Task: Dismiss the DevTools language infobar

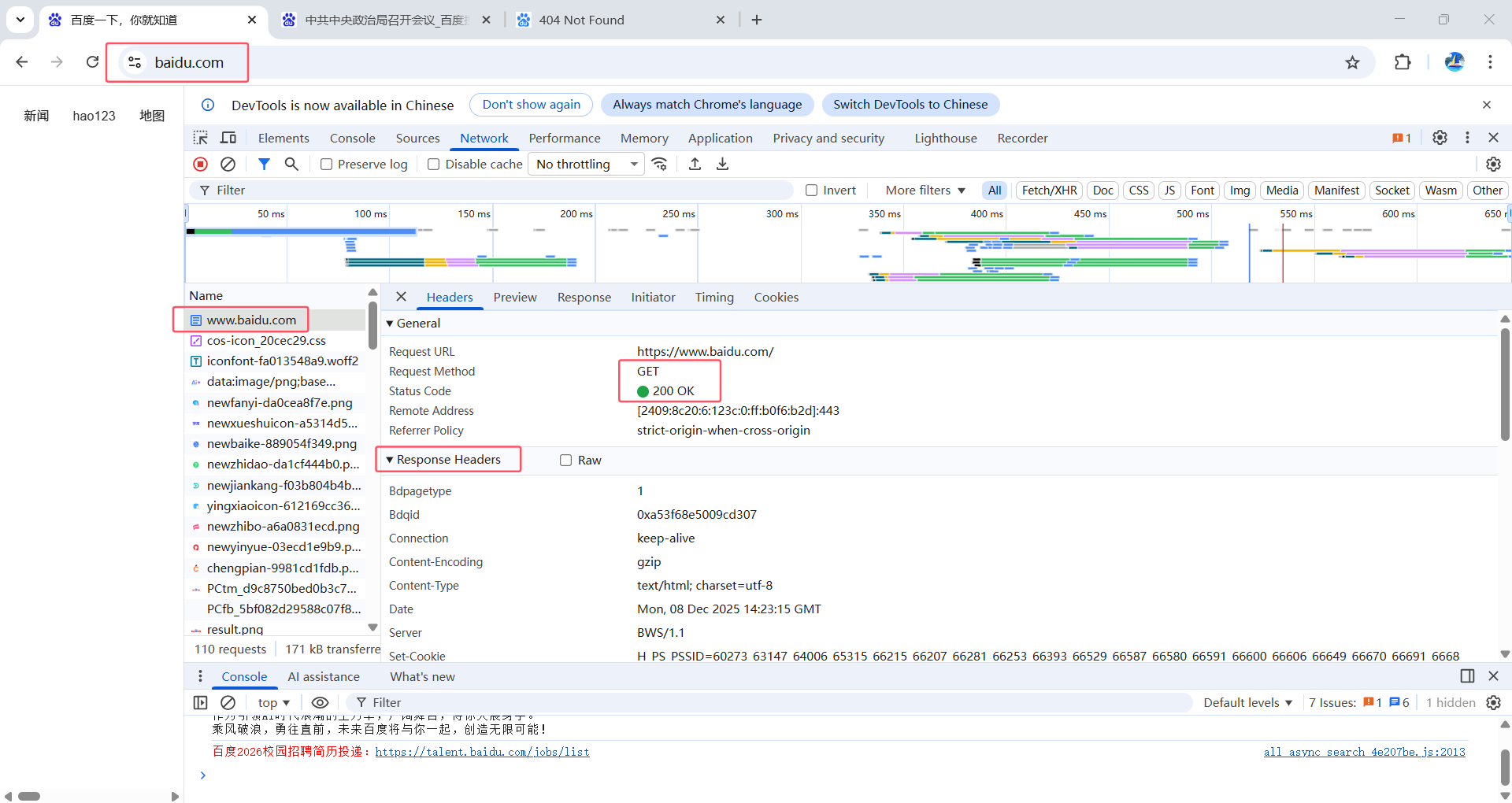Action: 1487,105
